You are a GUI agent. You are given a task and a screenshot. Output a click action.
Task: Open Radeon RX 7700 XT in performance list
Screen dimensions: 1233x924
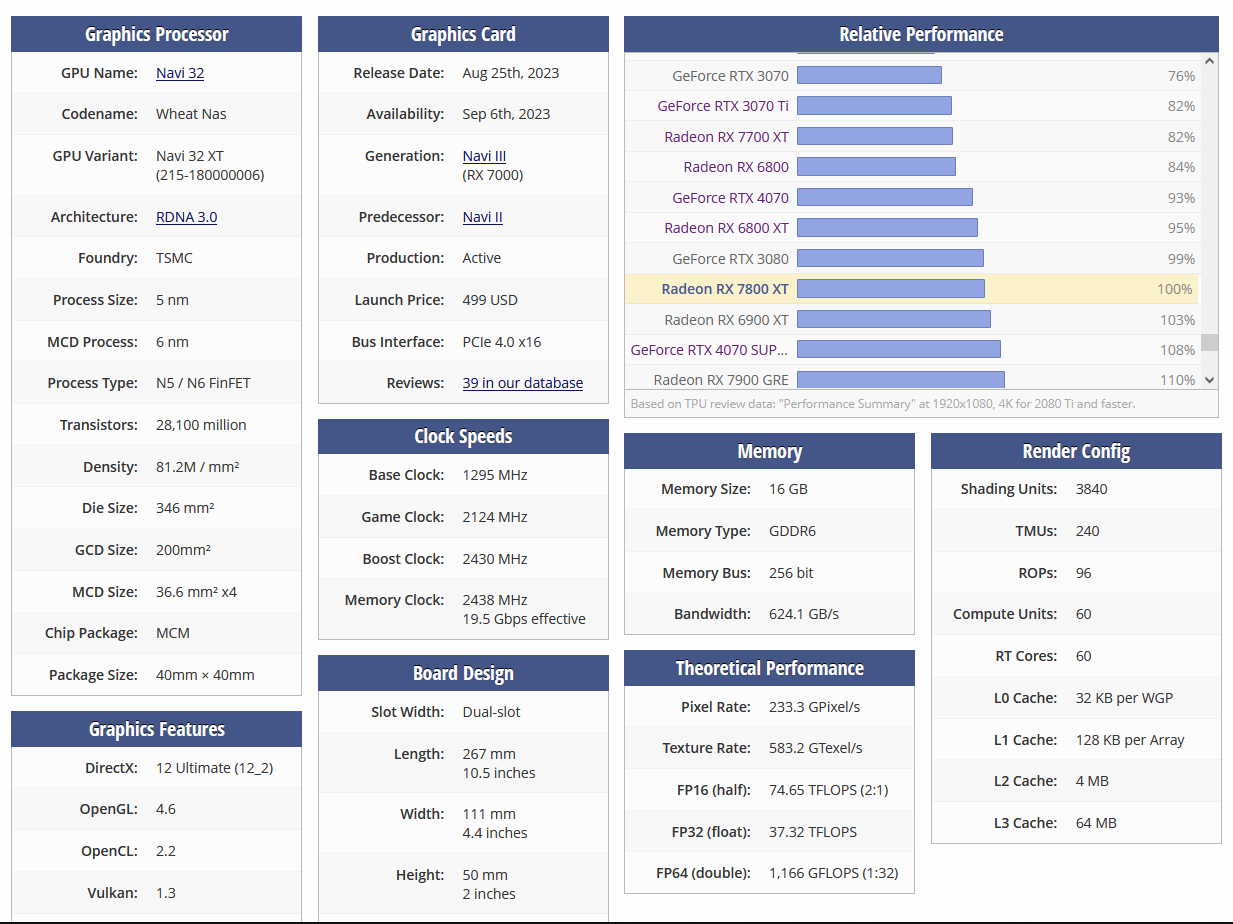[x=726, y=137]
